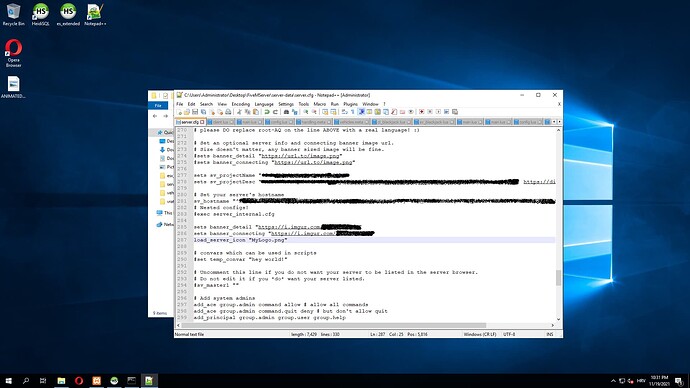
Task: Toggle the active Show All Characters button
Action: pyautogui.click(x=361, y=112)
